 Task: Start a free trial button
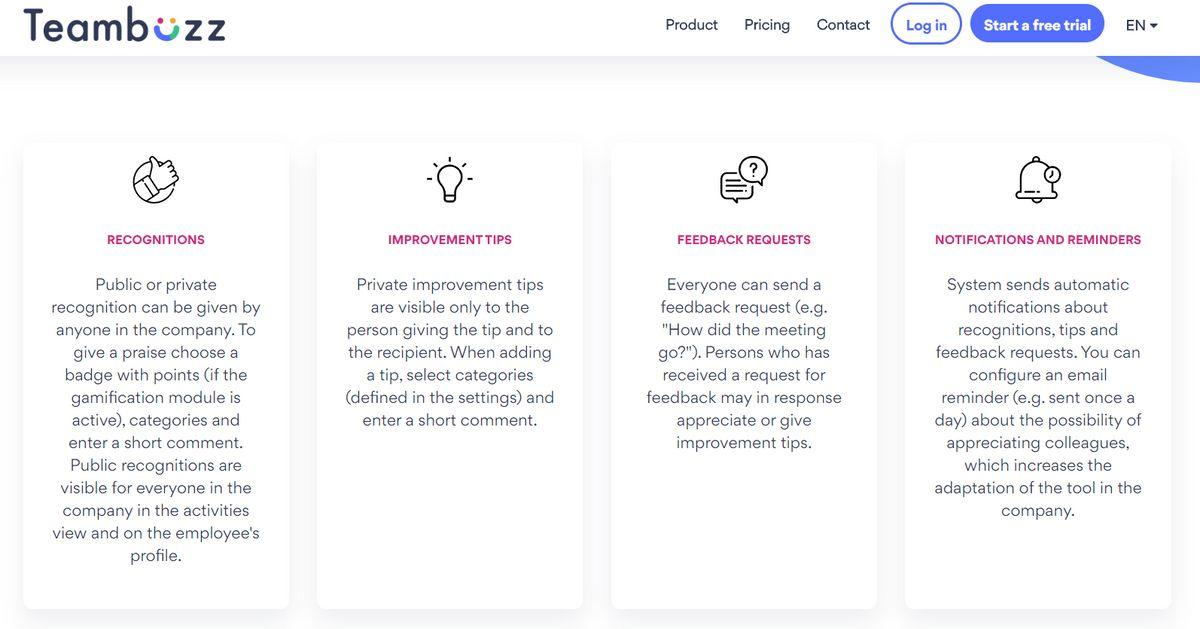point(1037,25)
